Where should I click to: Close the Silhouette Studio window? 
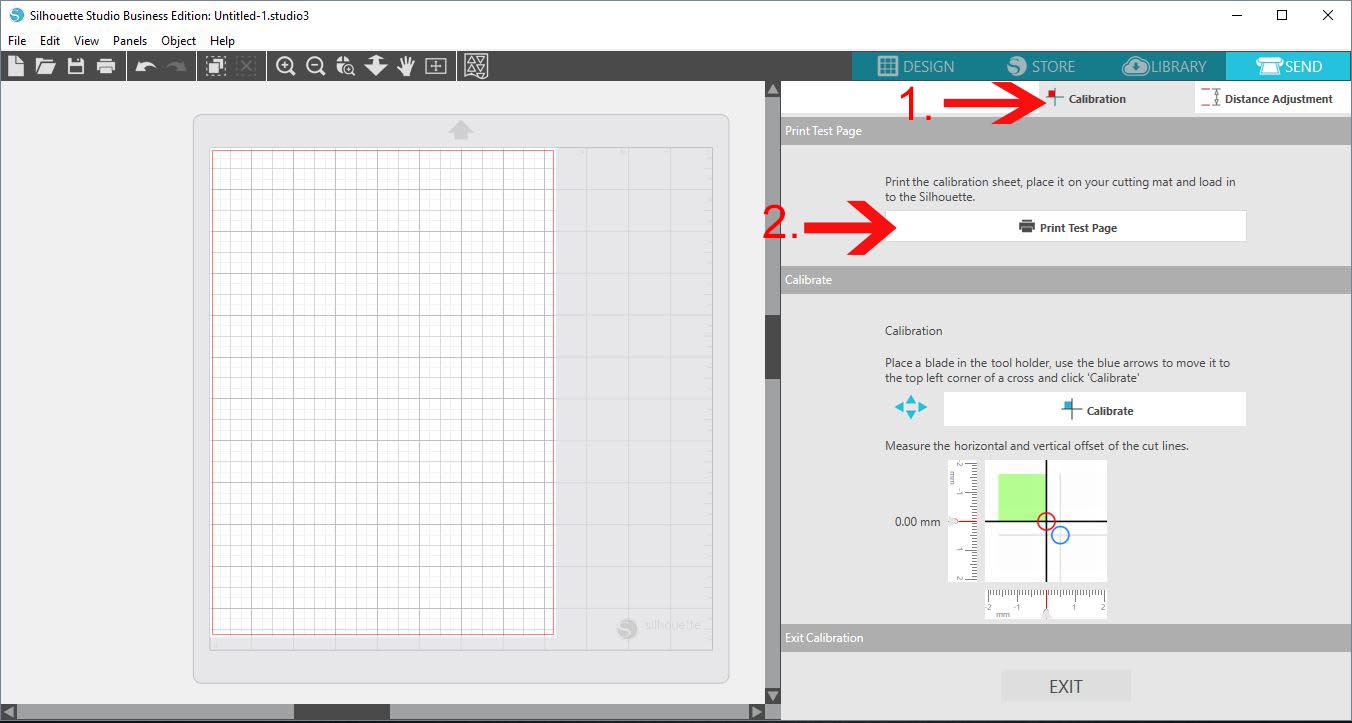tap(1328, 16)
